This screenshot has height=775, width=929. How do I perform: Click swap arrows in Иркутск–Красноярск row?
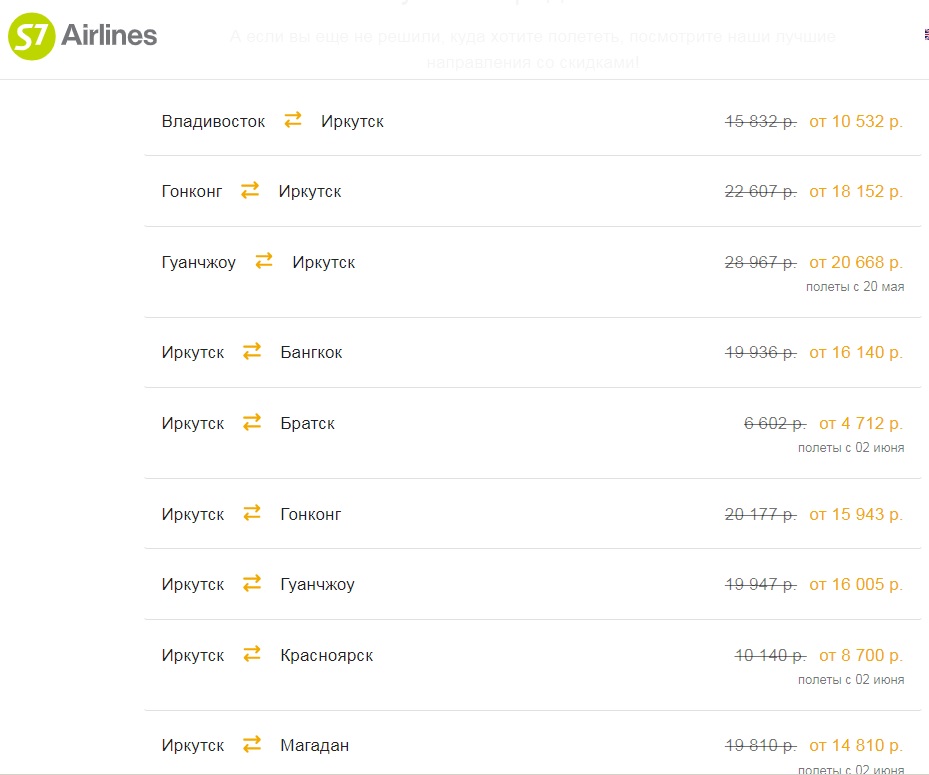252,654
